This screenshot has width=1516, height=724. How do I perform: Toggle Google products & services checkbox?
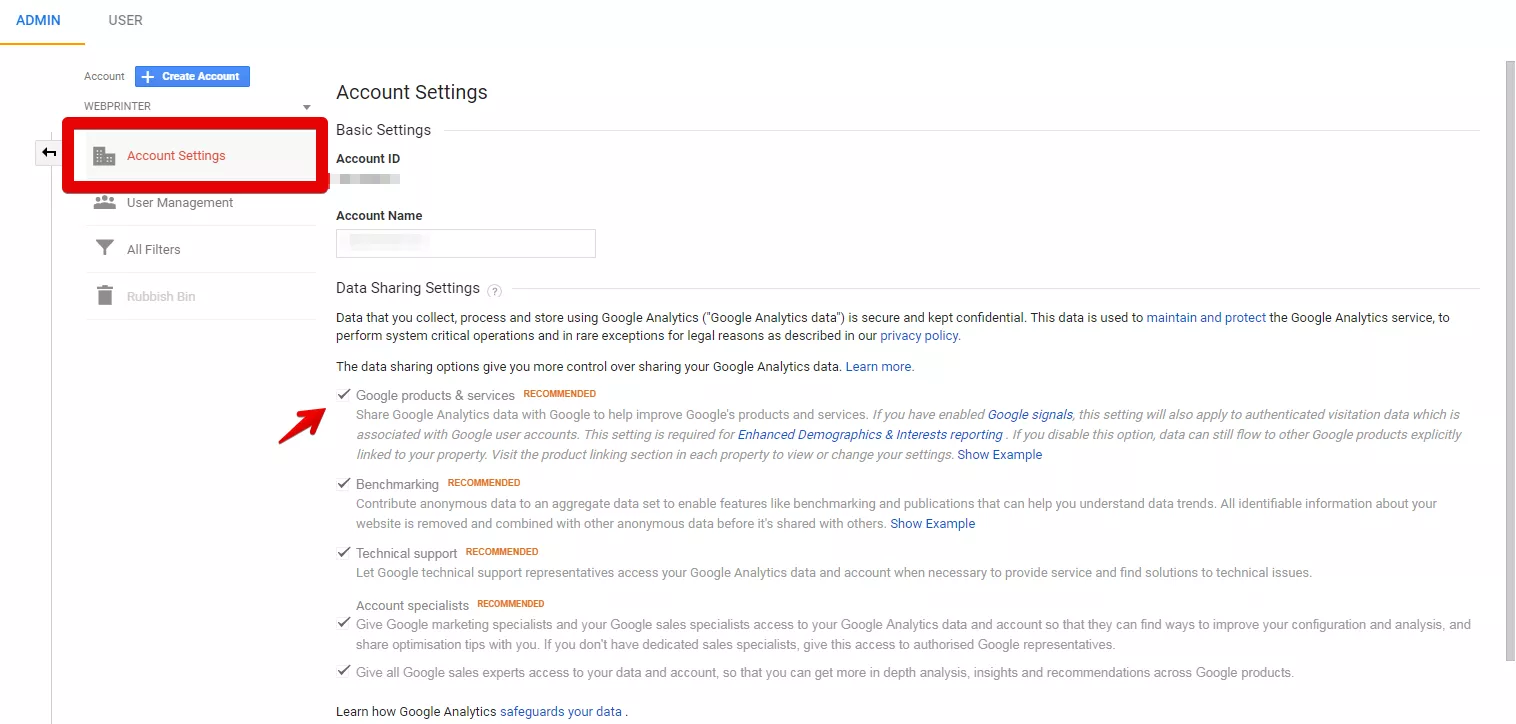(x=344, y=394)
